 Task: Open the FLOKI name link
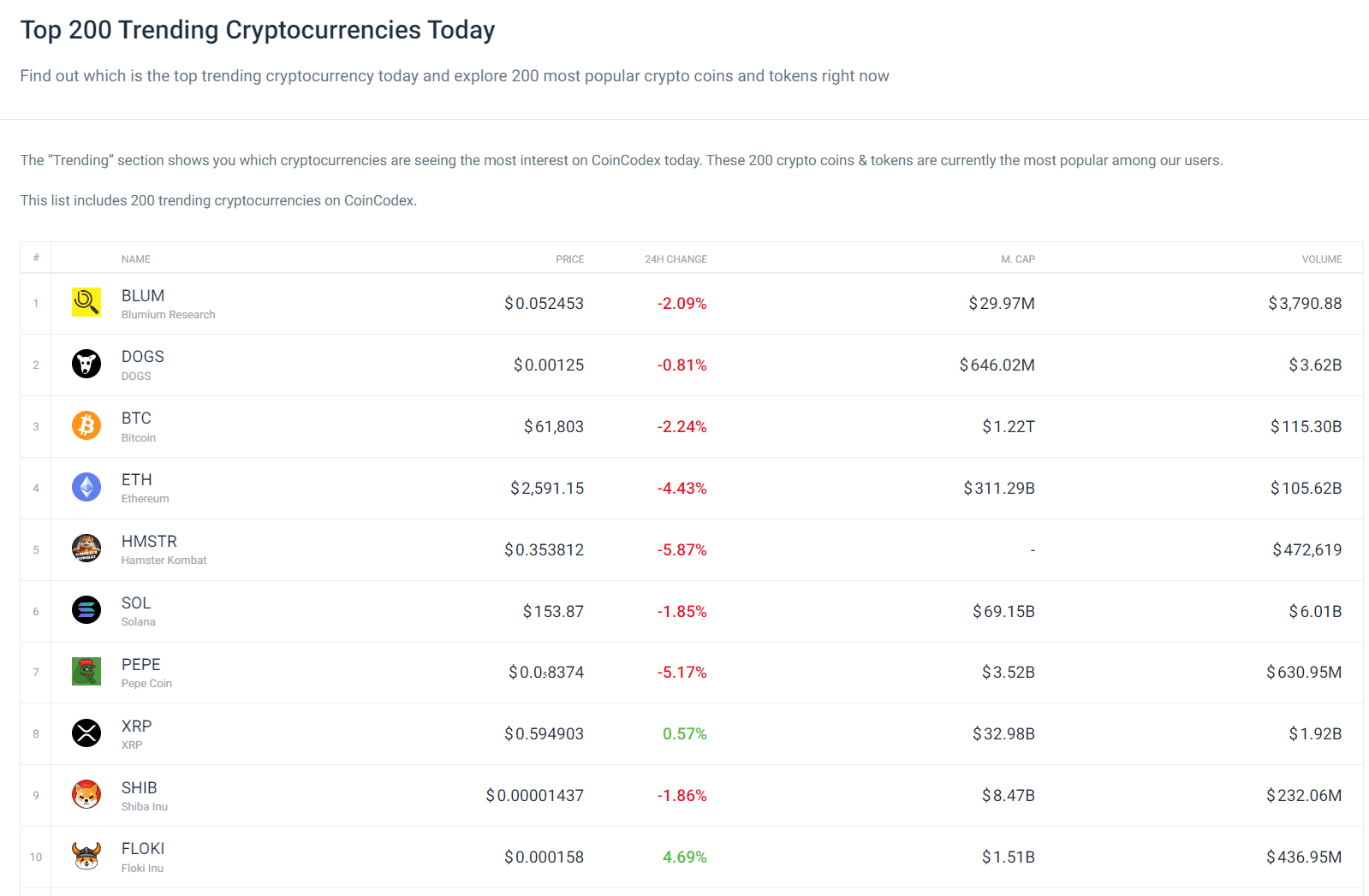[x=143, y=849]
